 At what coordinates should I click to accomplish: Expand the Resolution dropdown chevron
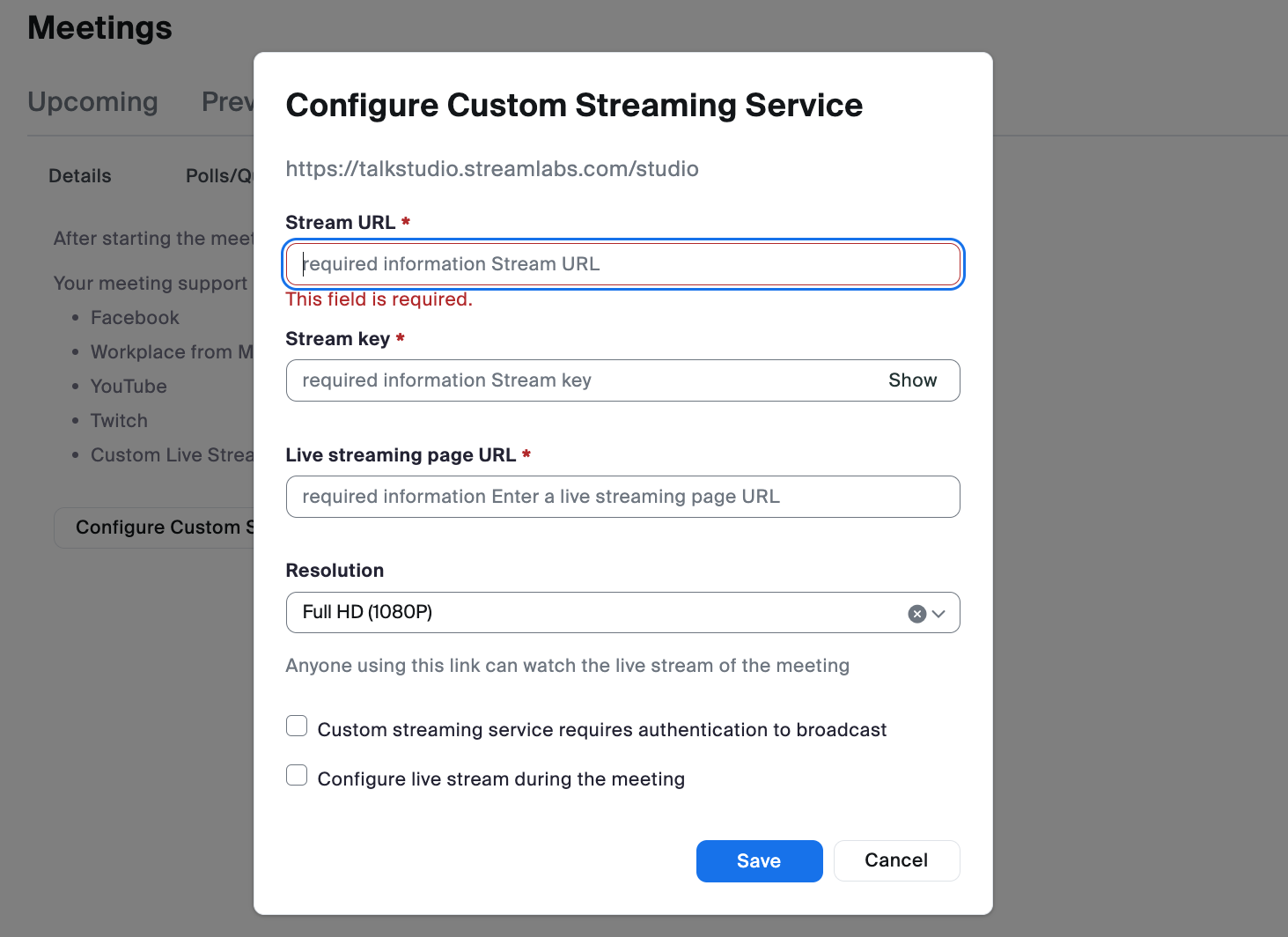(940, 613)
